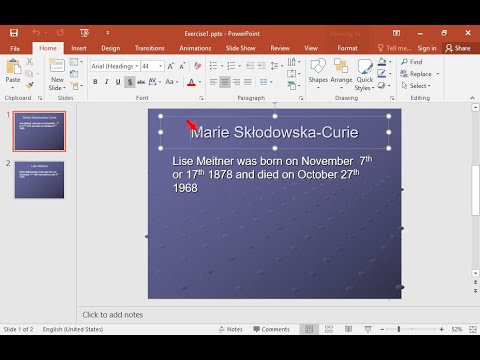Click the Quick Styles icon
This screenshot has height=360, width=480.
click(x=365, y=66)
